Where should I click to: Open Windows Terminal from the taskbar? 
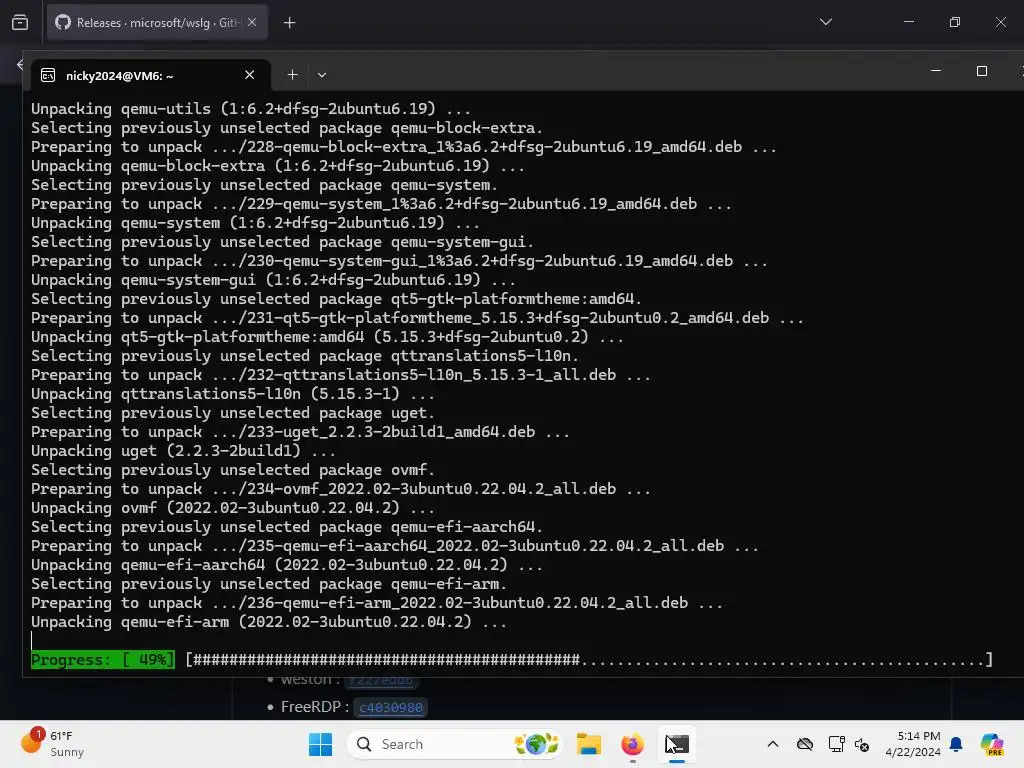point(677,744)
